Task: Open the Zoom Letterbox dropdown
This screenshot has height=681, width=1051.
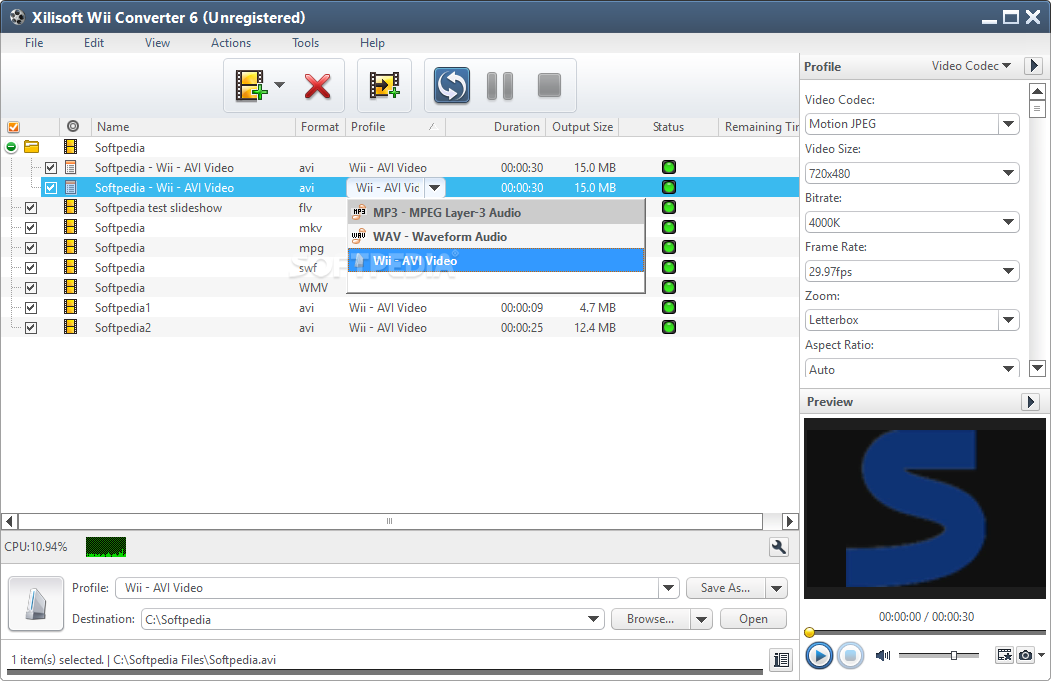Action: point(1008,320)
